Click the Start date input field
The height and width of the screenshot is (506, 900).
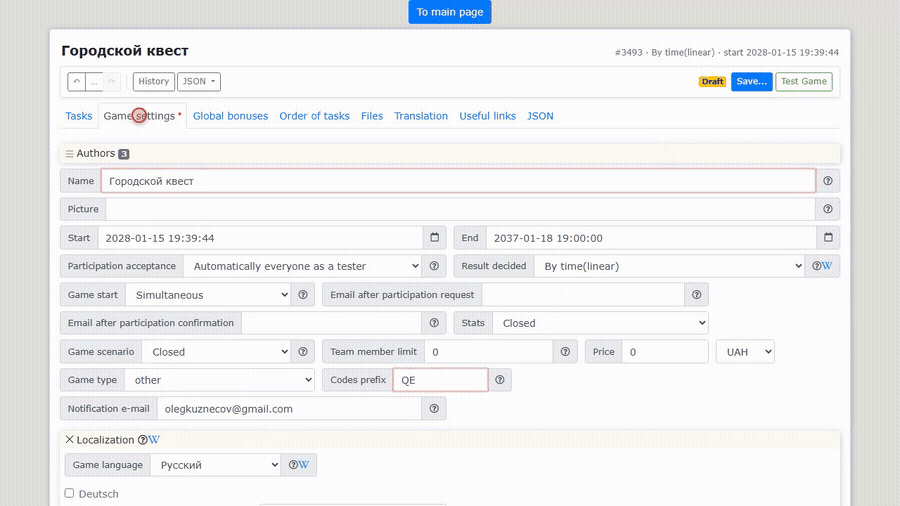[261, 238]
